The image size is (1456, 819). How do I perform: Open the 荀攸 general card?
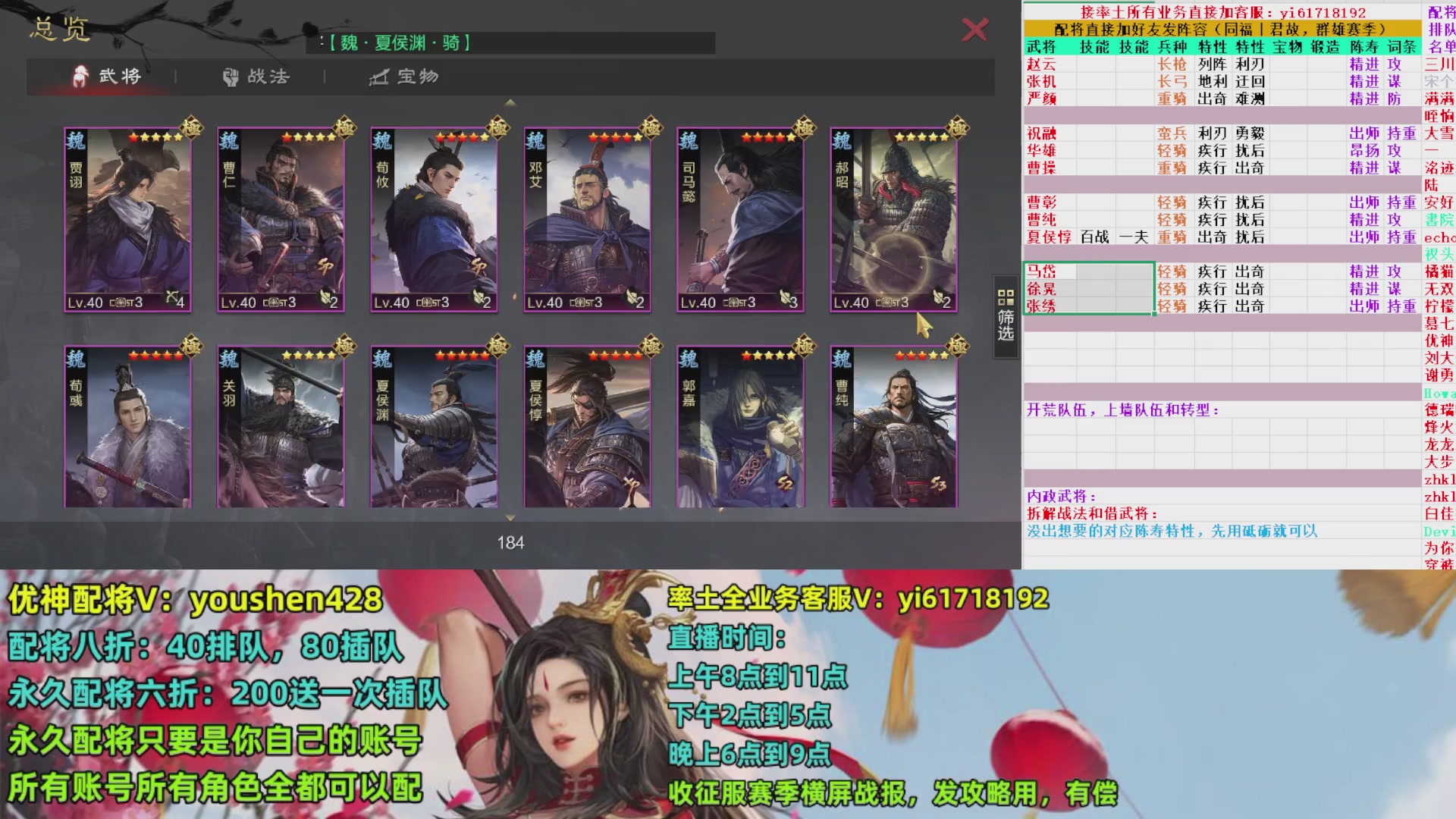(x=434, y=220)
